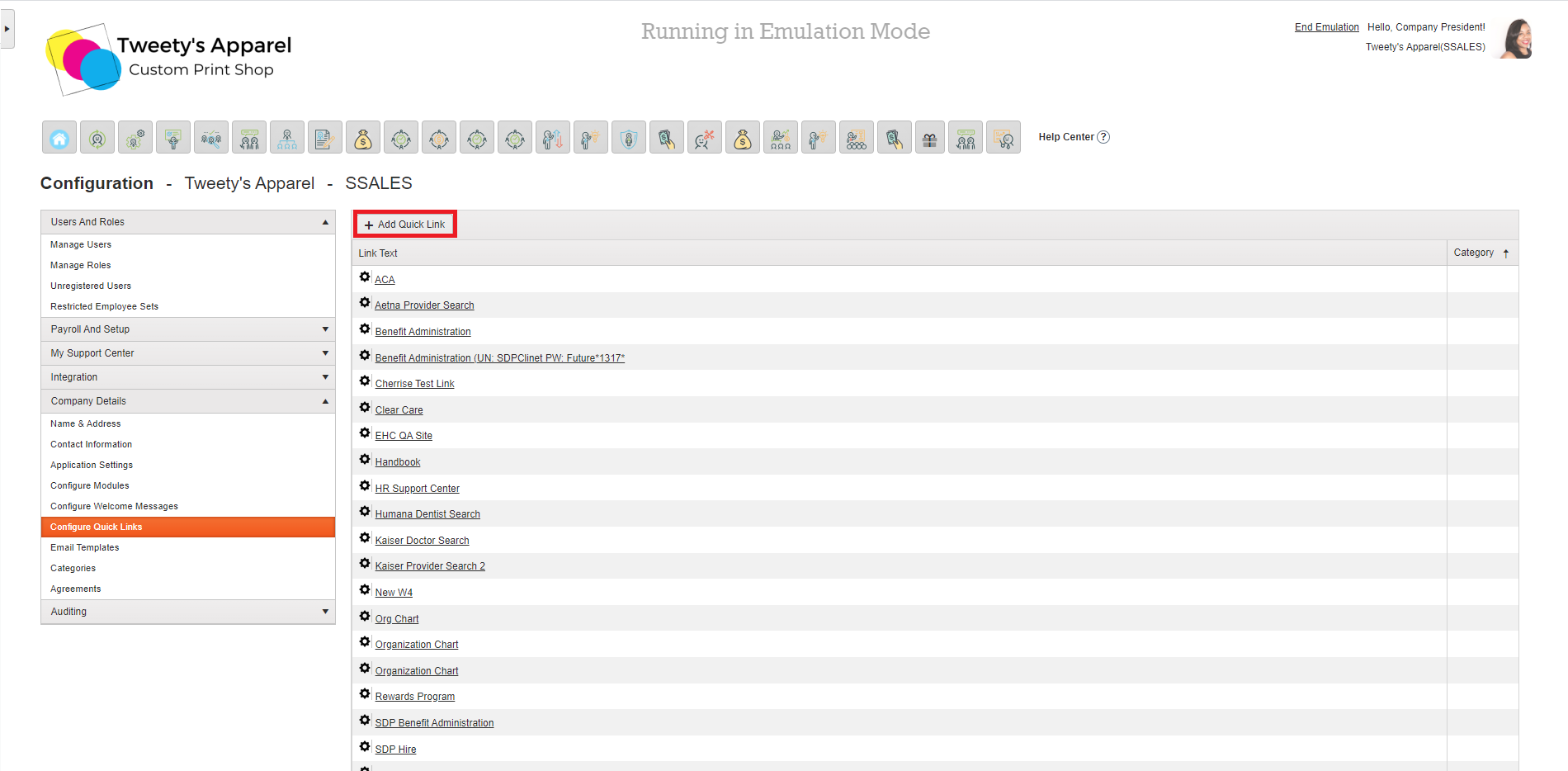
Task: Expand the My Support Center section
Action: tap(325, 353)
